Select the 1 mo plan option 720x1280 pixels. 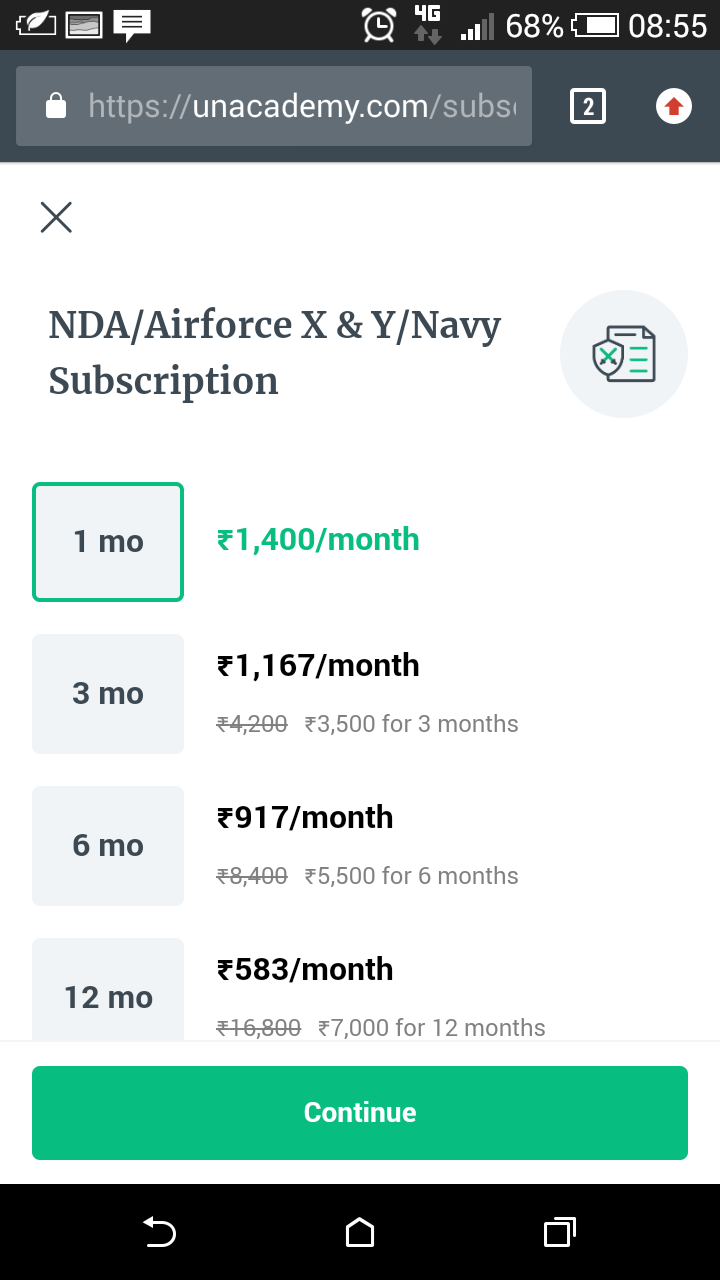108,542
